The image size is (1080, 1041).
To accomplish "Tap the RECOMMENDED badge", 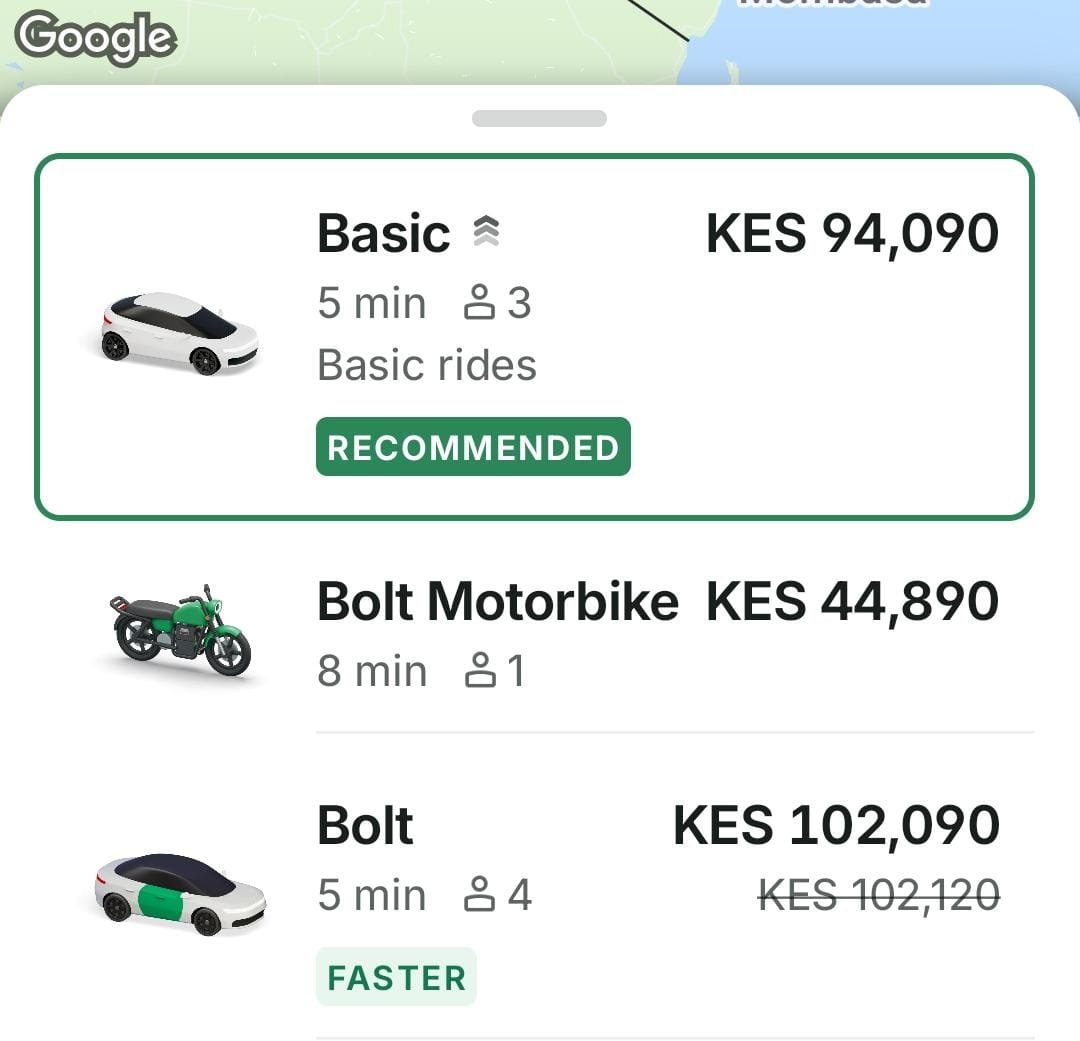I will pyautogui.click(x=473, y=446).
